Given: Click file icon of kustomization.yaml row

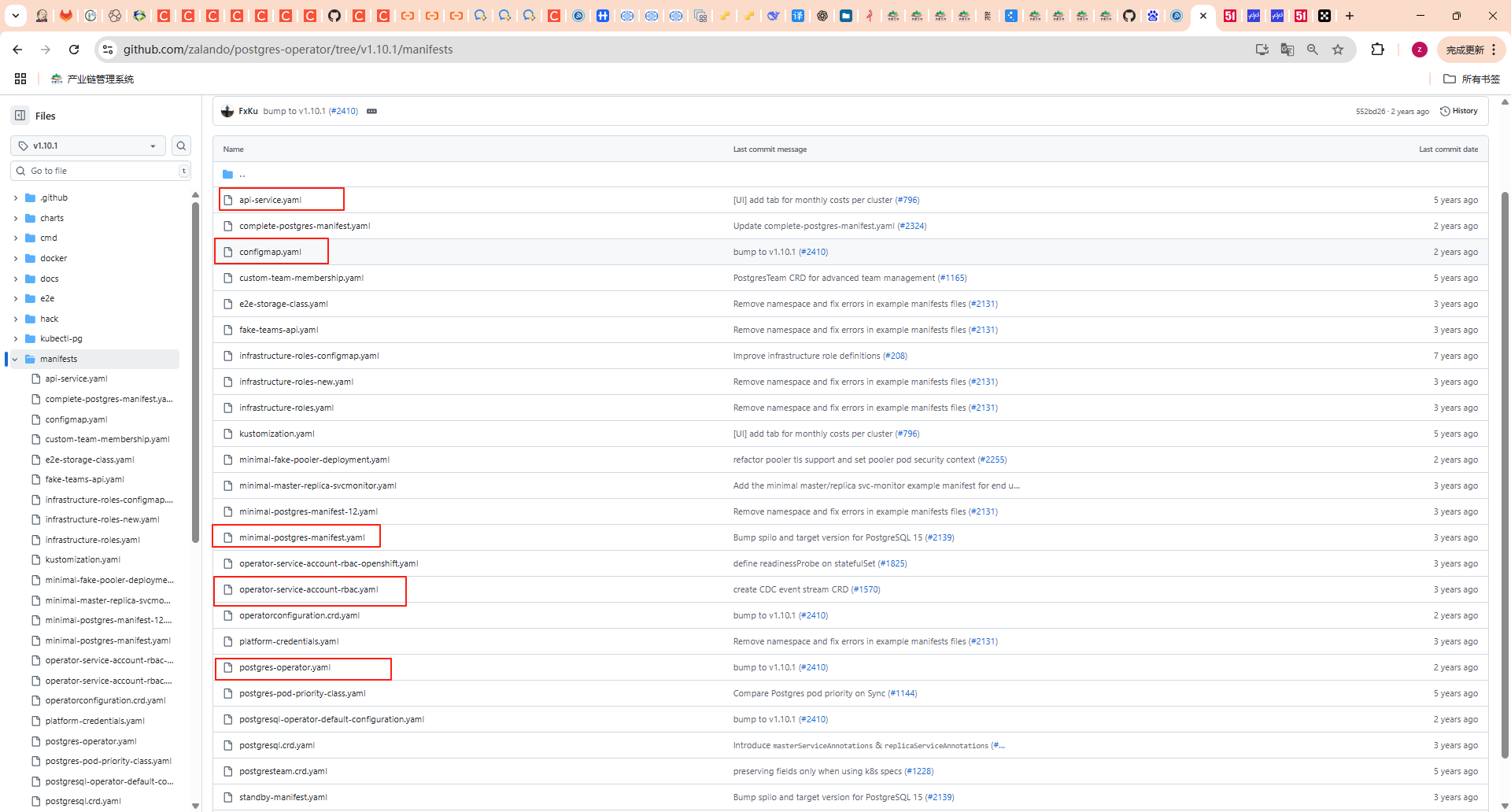Looking at the screenshot, I should point(228,434).
